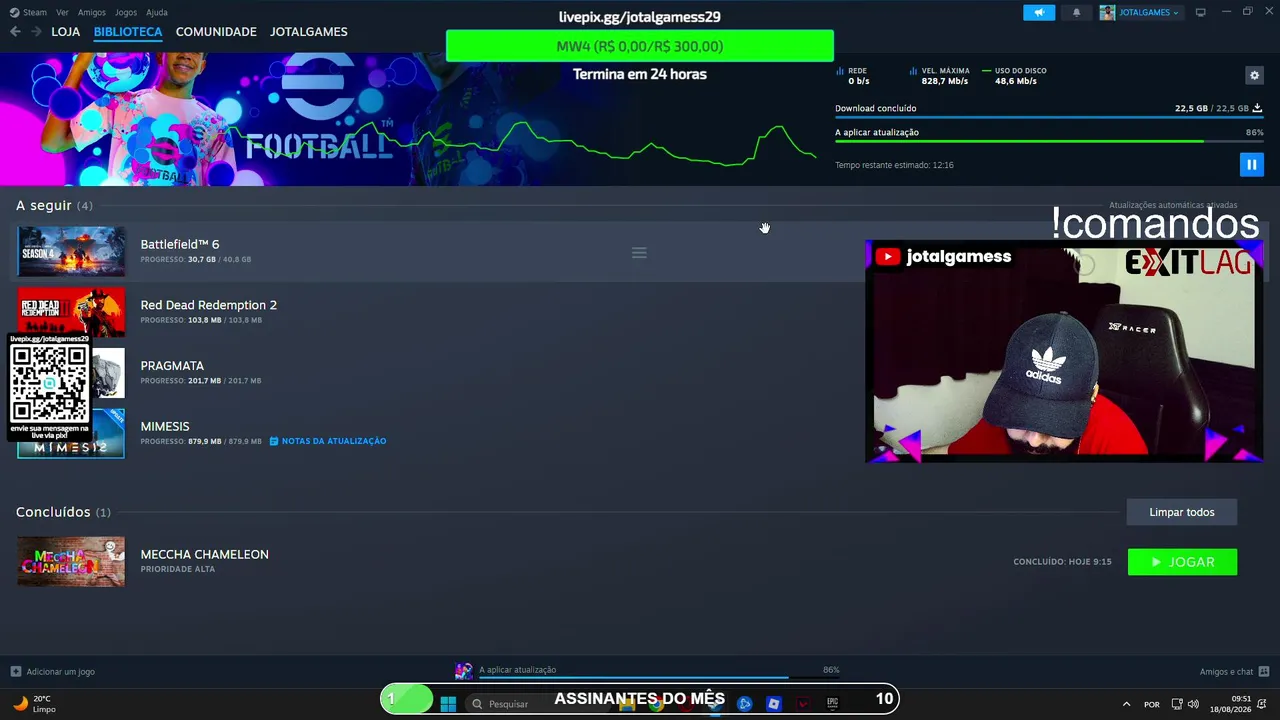
Task: Open the Steam menu
Action: click(28, 12)
